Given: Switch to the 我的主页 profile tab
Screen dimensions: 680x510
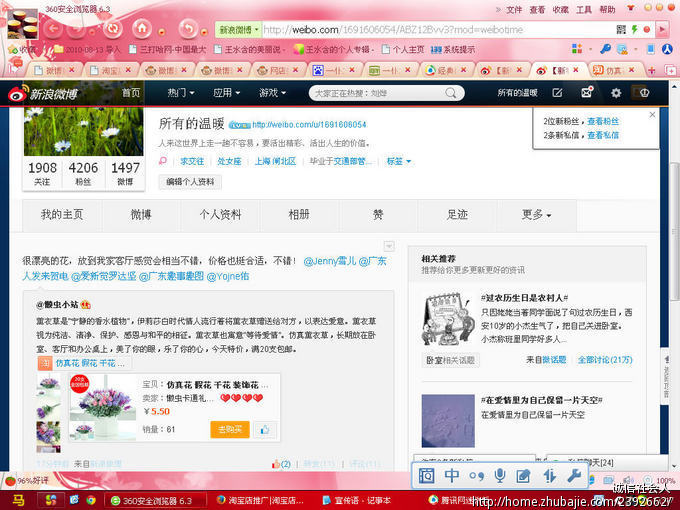Looking at the screenshot, I should point(62,215).
